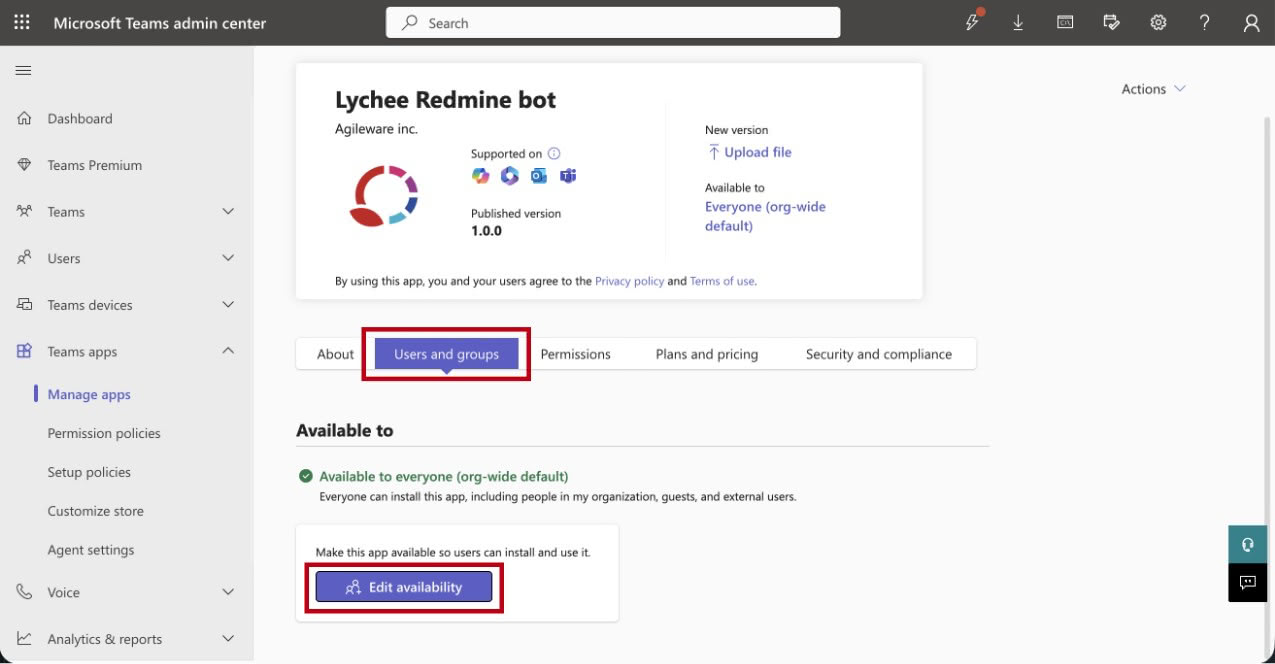Open the Privacy policy link

point(629,281)
